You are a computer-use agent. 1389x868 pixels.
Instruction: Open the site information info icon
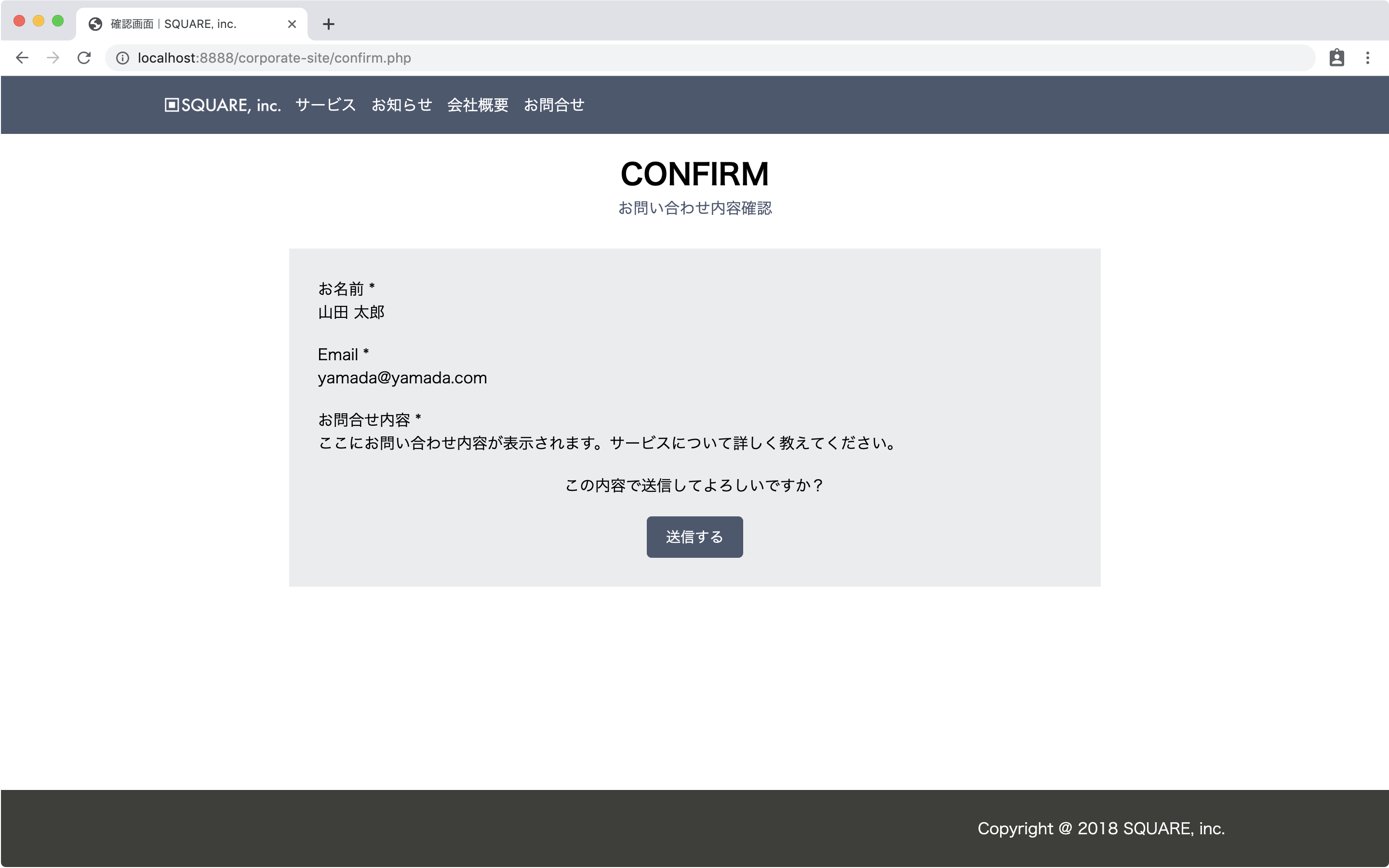122,57
